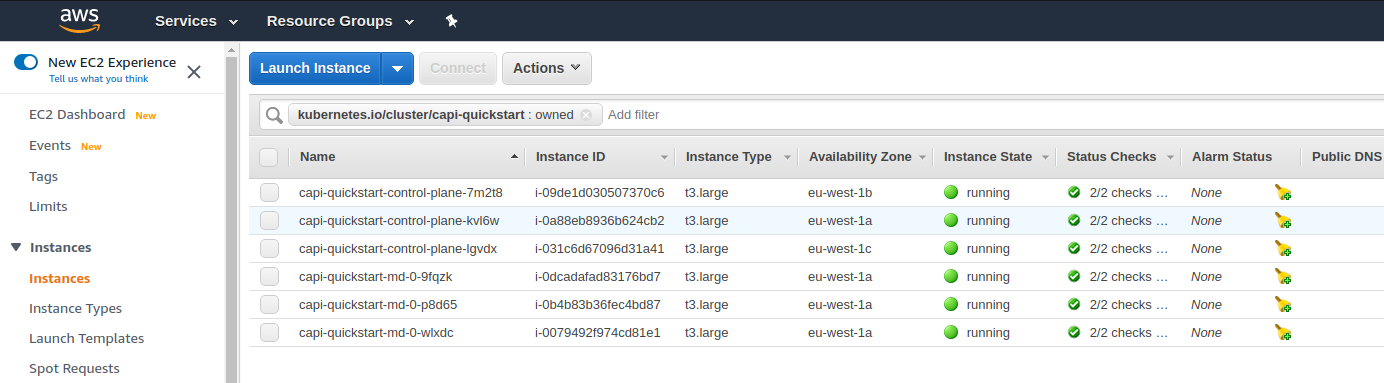Open Instance Type column filter arrow
Viewport: 1384px width, 383px height.
[787, 158]
